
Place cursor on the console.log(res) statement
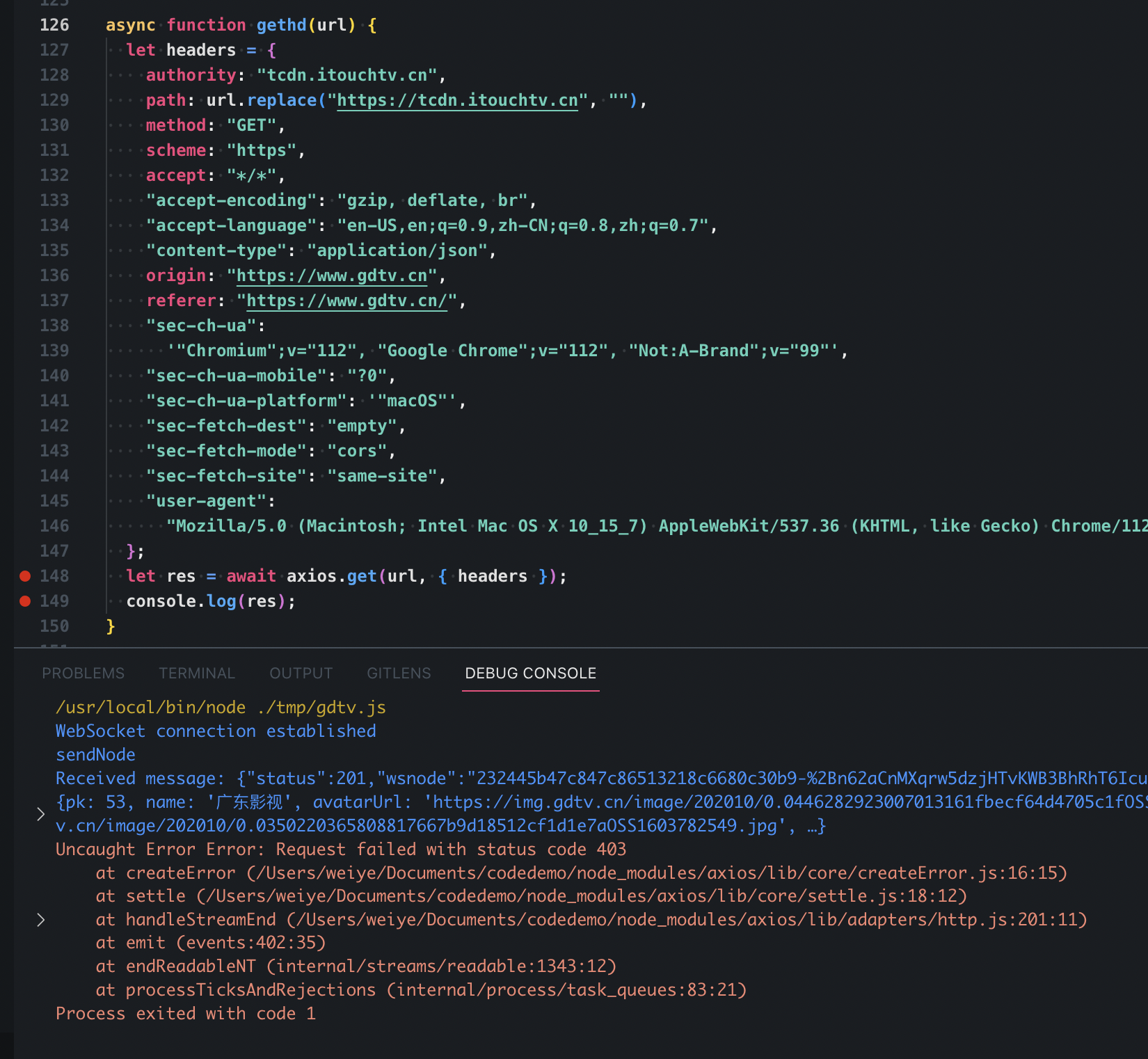click(209, 600)
